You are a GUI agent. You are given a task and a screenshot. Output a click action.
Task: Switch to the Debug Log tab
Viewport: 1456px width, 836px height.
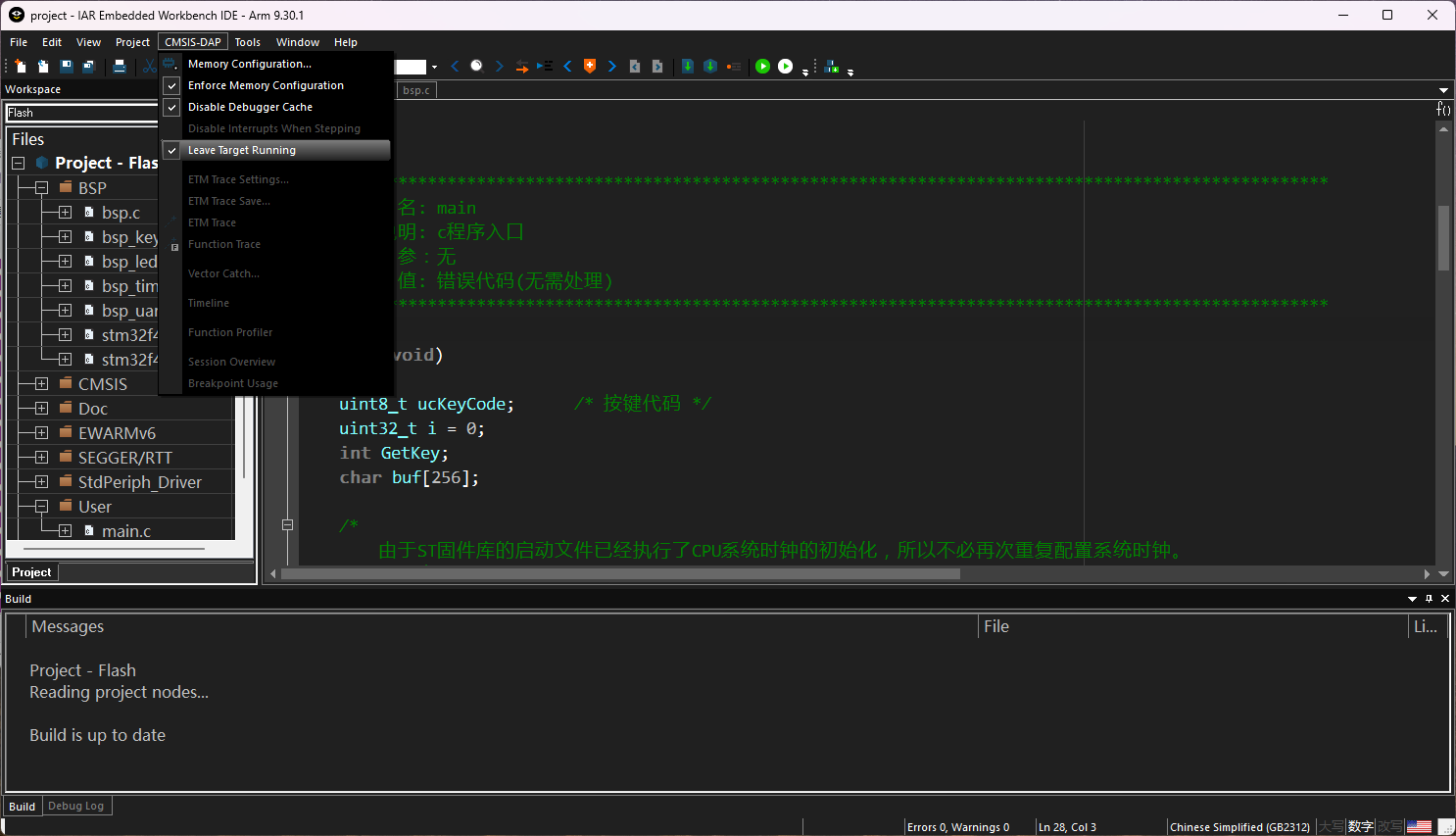[x=75, y=806]
